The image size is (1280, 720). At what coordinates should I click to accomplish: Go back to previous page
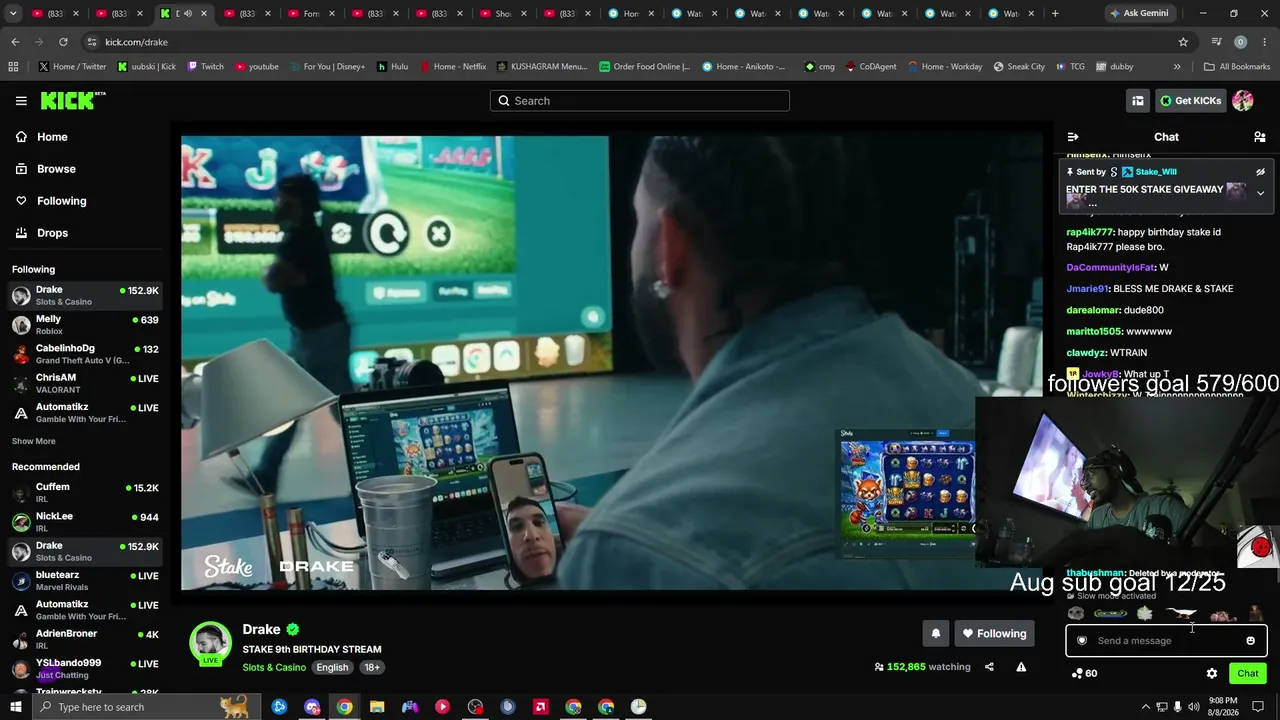[15, 42]
